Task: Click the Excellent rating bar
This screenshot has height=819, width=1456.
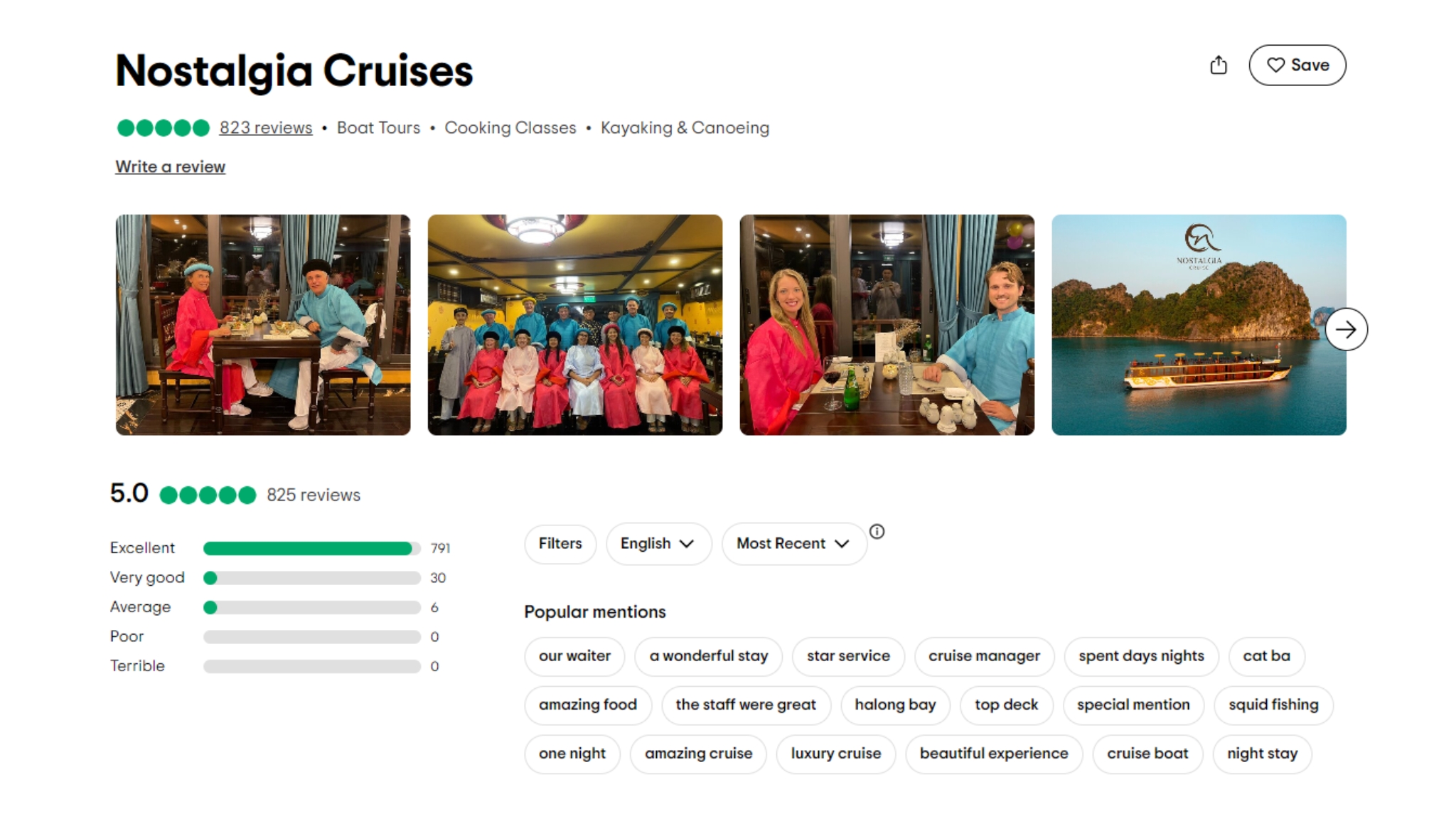Action: 311,548
